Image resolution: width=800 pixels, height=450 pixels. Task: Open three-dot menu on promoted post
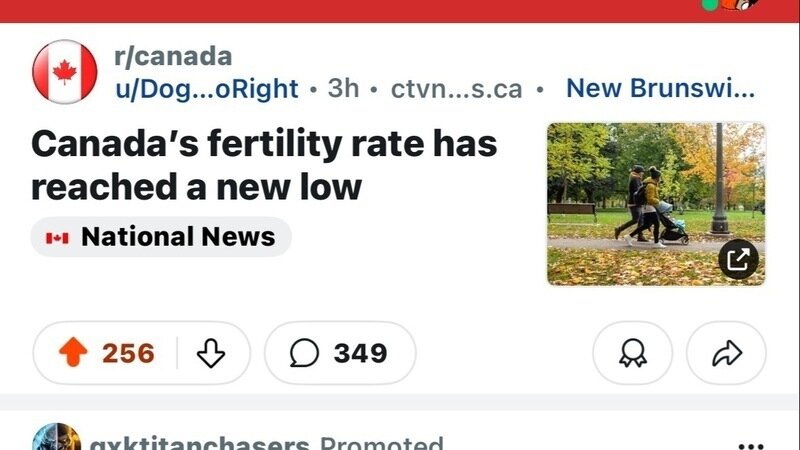pyautogui.click(x=749, y=444)
